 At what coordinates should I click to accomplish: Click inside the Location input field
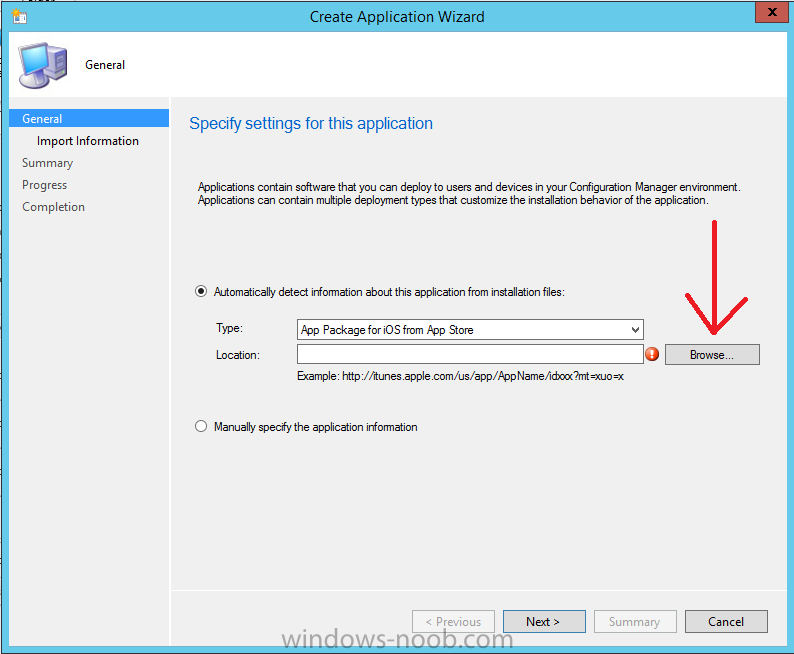pyautogui.click(x=470, y=354)
